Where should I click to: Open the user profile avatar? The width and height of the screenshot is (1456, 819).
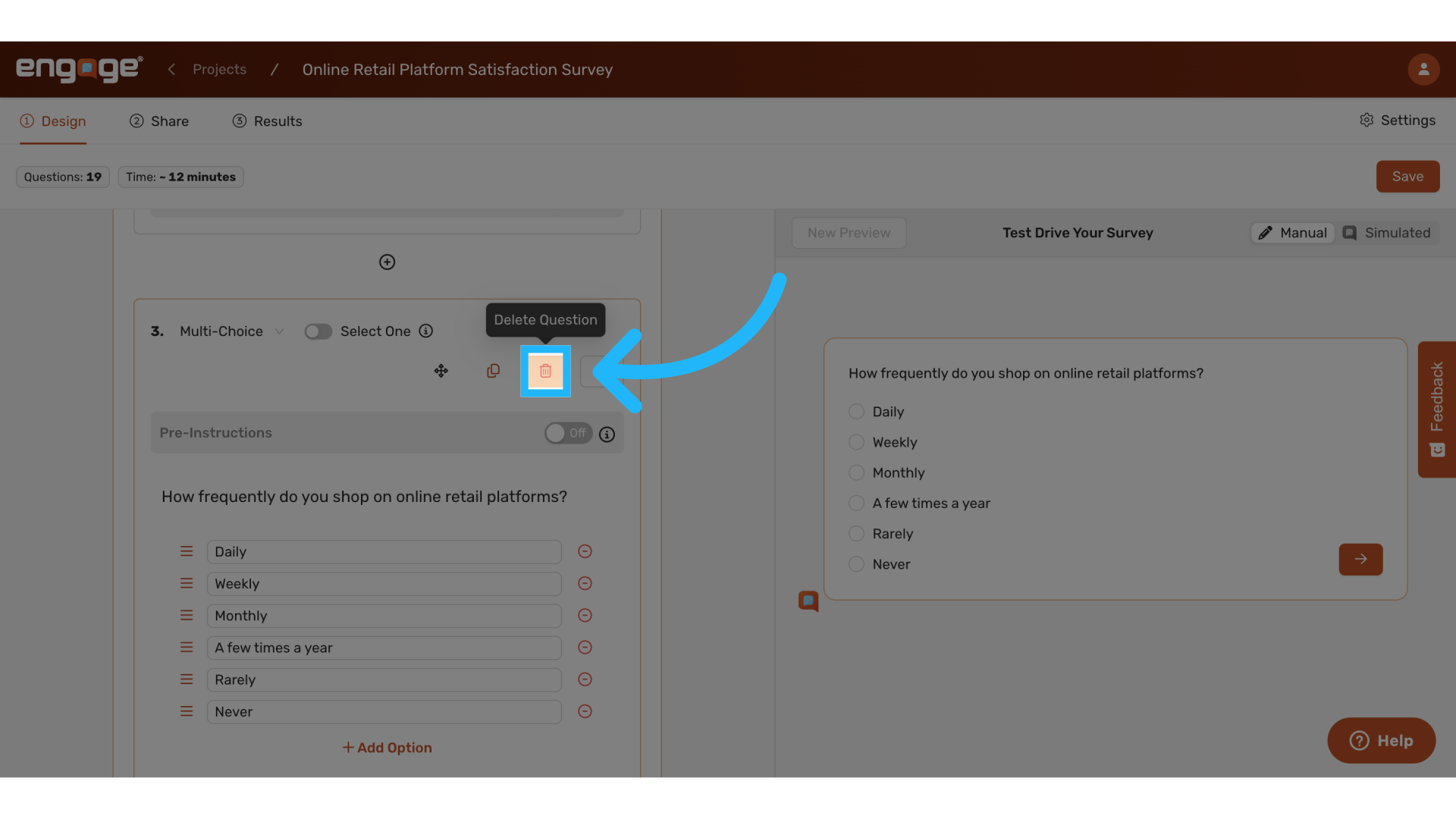click(1423, 69)
